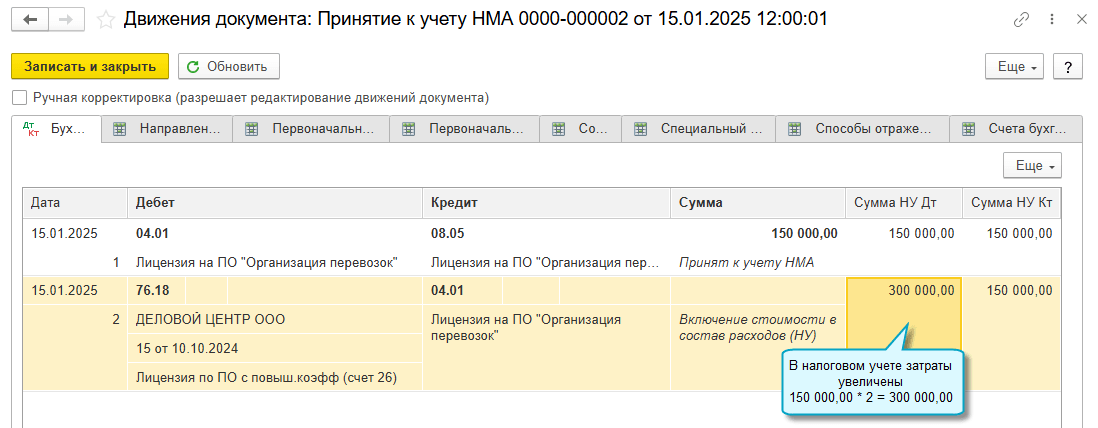Select the 300 000,00 Сумма НУ Дт cell
Viewport: 1098px width, 428px height.
[904, 291]
